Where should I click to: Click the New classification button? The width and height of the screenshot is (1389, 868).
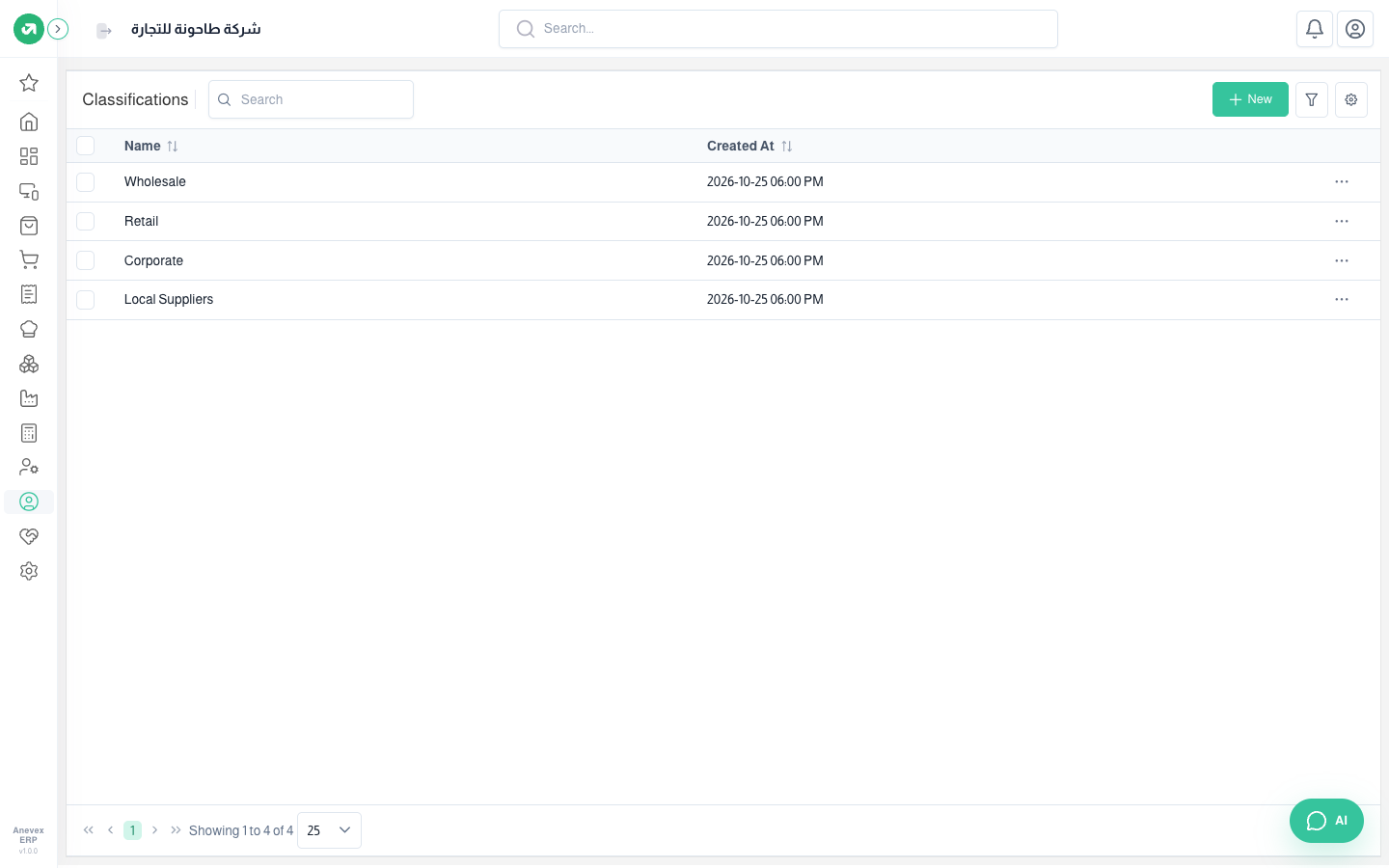(x=1250, y=99)
